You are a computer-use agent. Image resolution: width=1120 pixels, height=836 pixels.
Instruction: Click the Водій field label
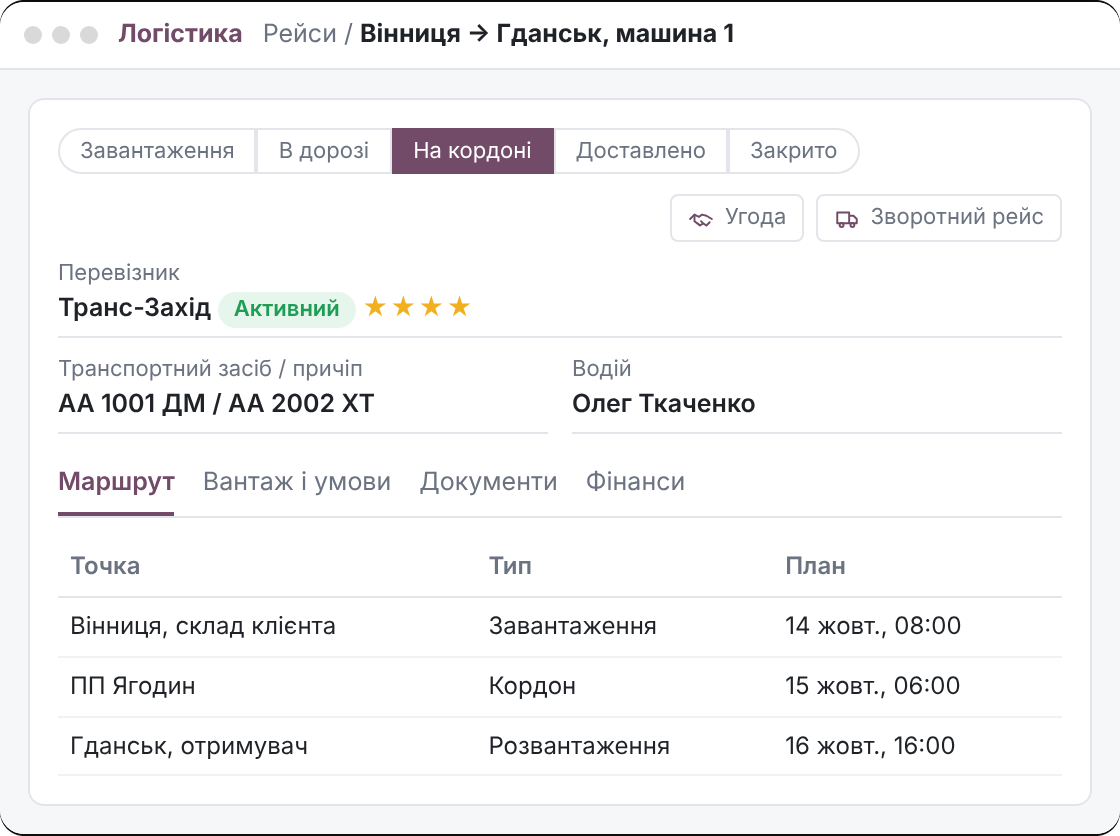coord(601,369)
